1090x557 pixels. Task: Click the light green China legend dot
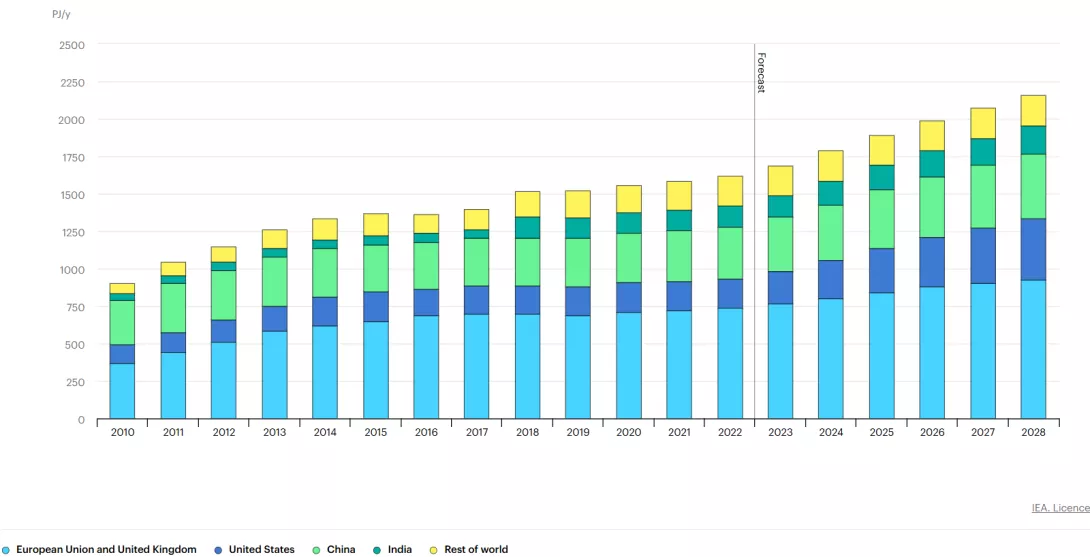316,550
